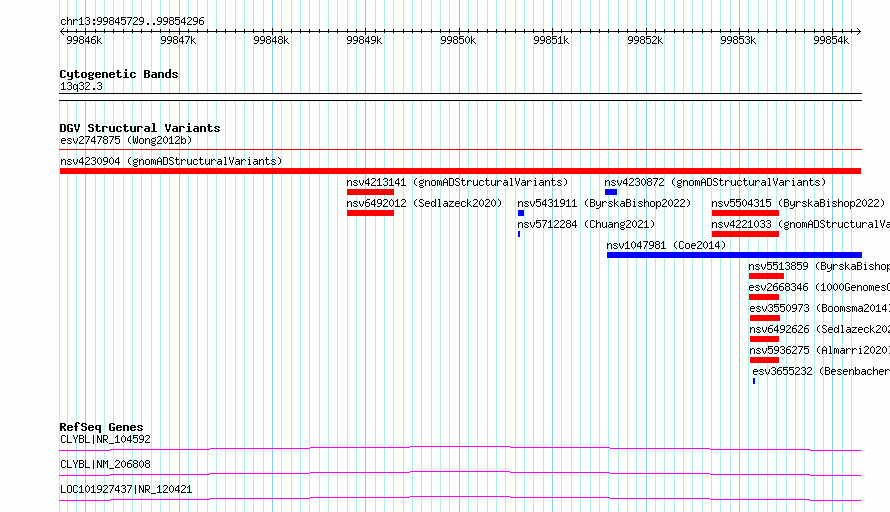Image resolution: width=890 pixels, height=512 pixels.
Task: Click the RefSeq Genes track title
Action: (x=101, y=427)
